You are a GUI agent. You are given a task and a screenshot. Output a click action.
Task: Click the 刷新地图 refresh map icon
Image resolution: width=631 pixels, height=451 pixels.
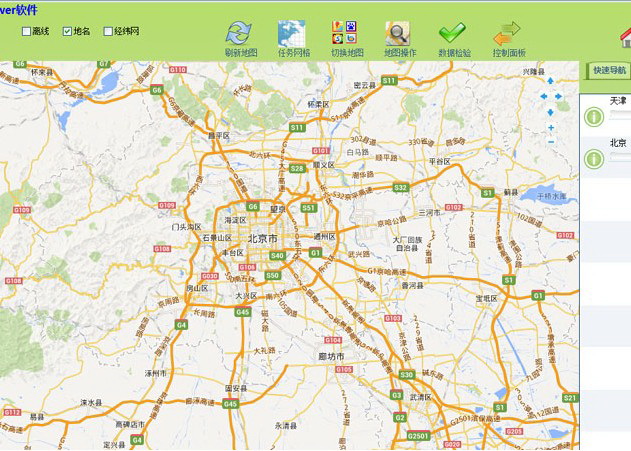(x=239, y=33)
